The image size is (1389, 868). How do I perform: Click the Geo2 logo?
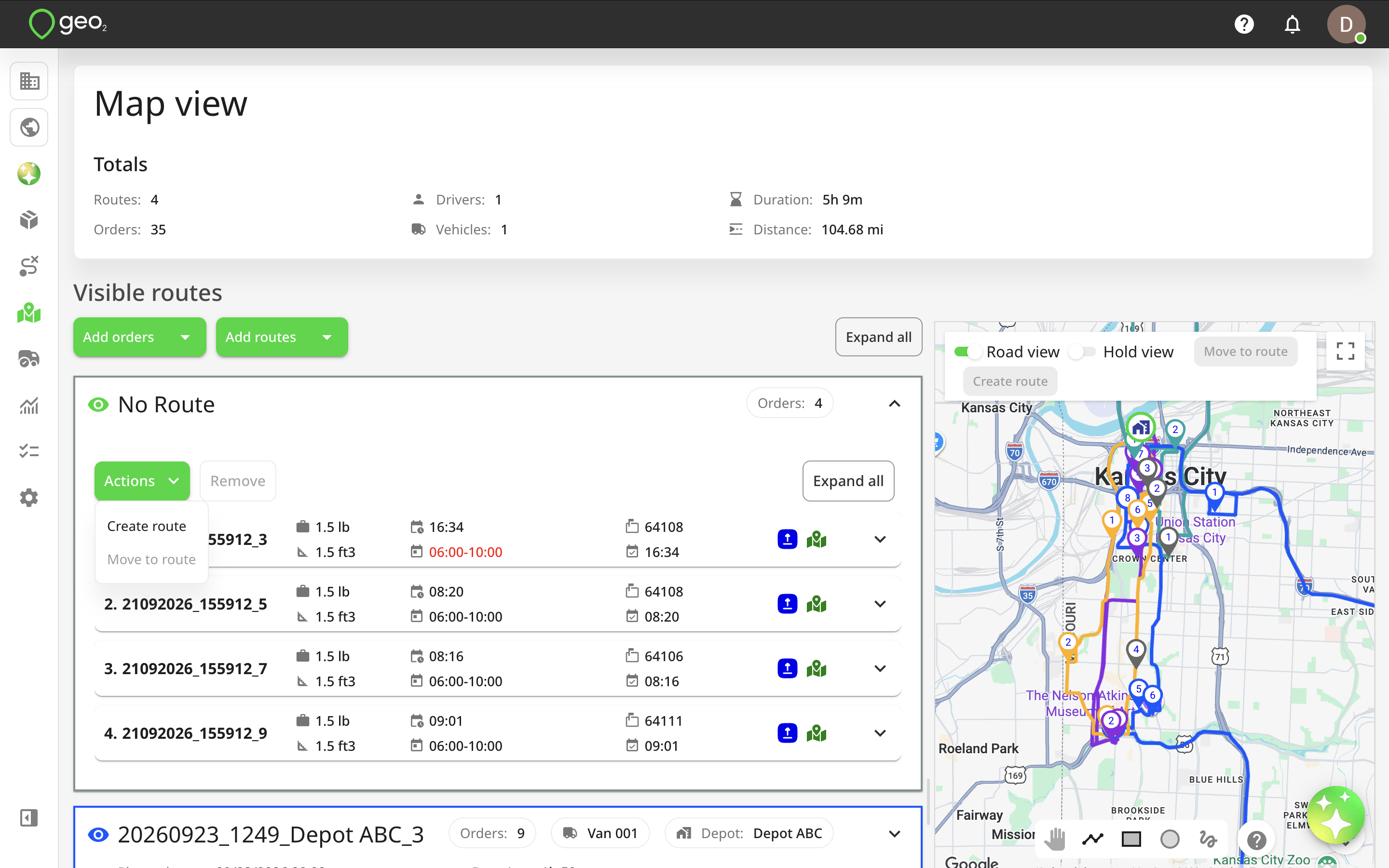pyautogui.click(x=68, y=24)
